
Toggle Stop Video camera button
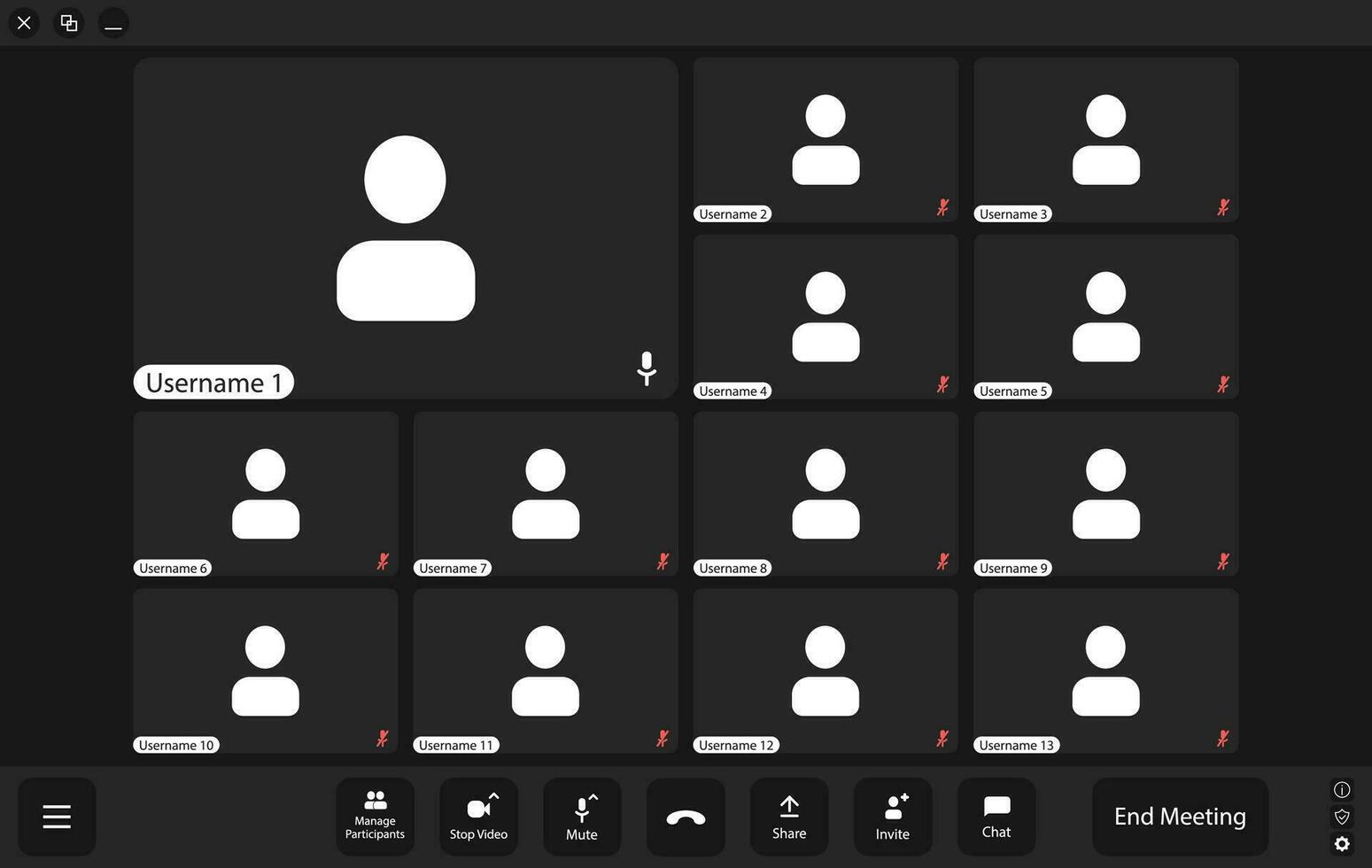[x=478, y=816]
